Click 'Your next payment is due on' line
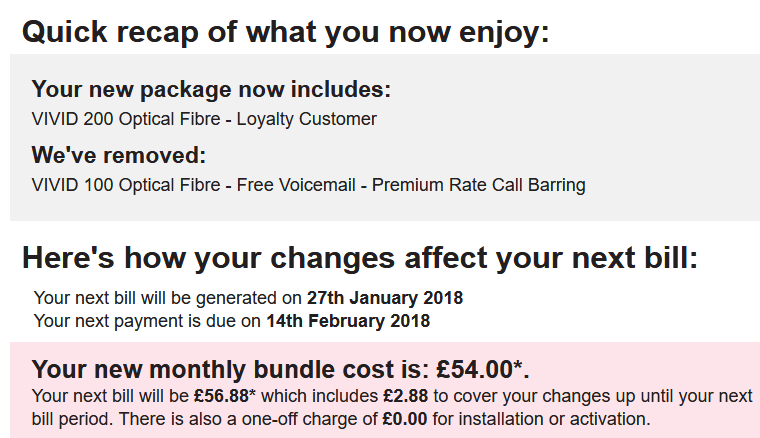The width and height of the screenshot is (760, 438). (232, 321)
